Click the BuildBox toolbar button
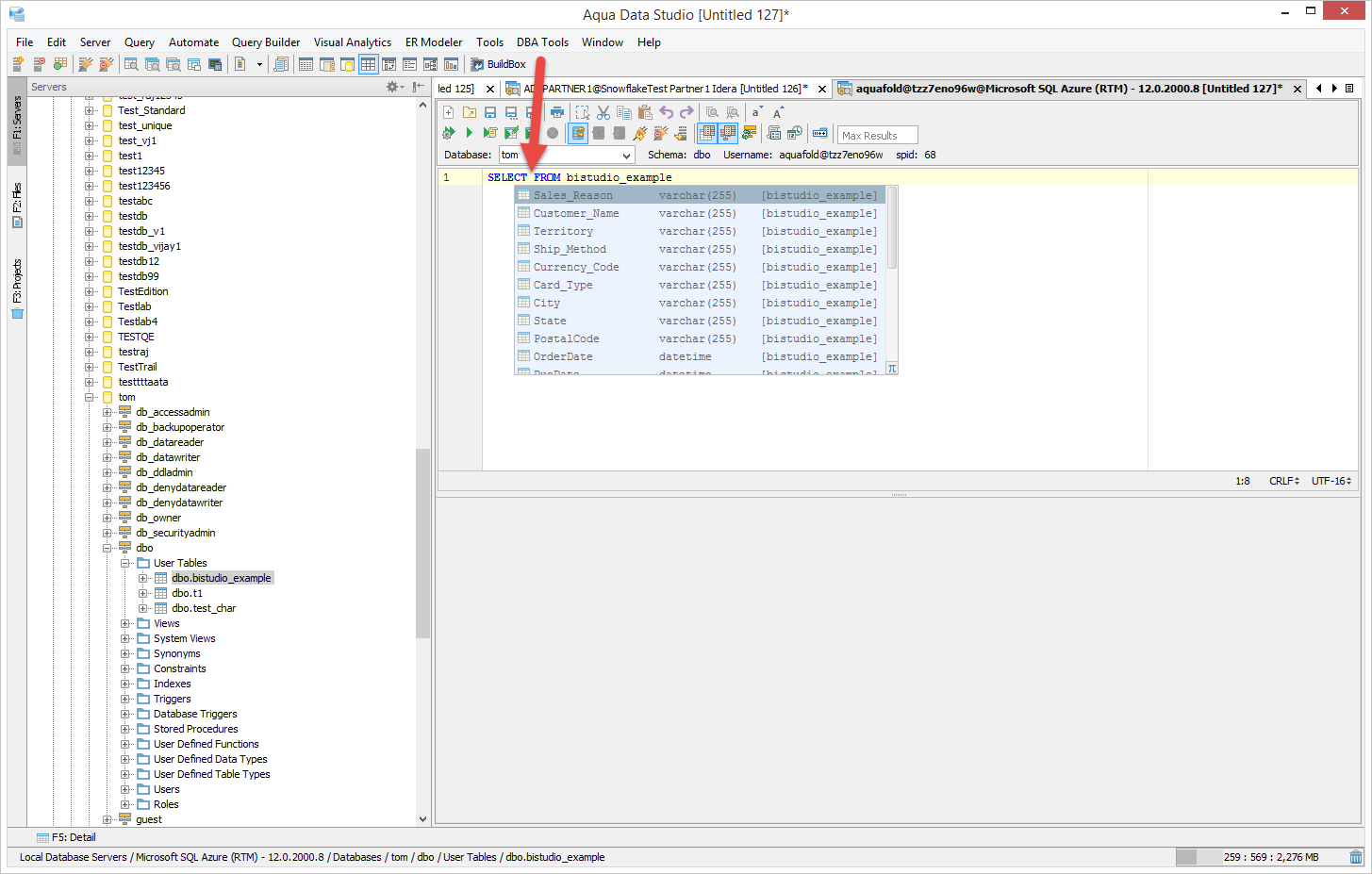Image resolution: width=1372 pixels, height=874 pixels. point(499,64)
